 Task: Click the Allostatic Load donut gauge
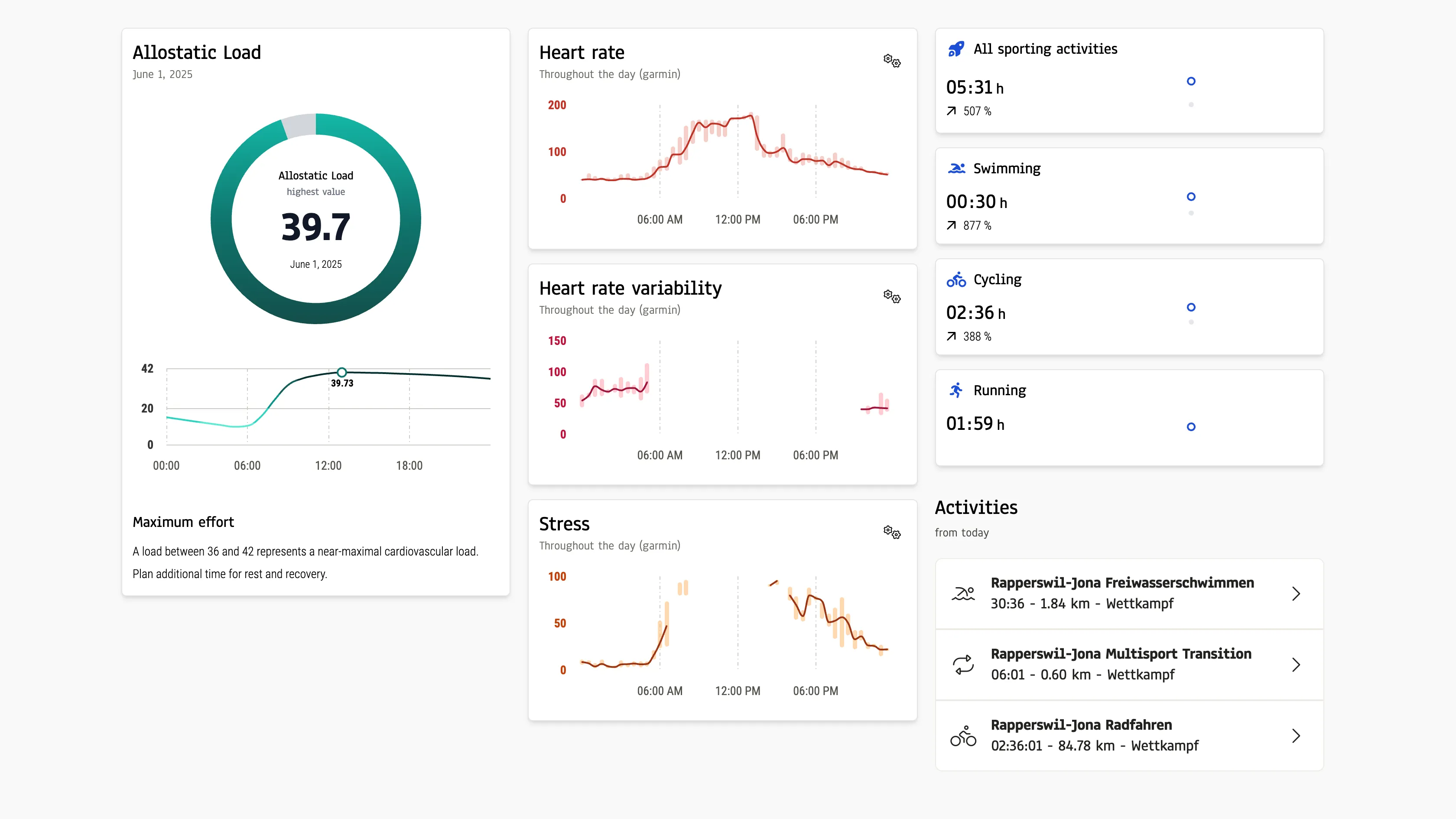tap(316, 219)
